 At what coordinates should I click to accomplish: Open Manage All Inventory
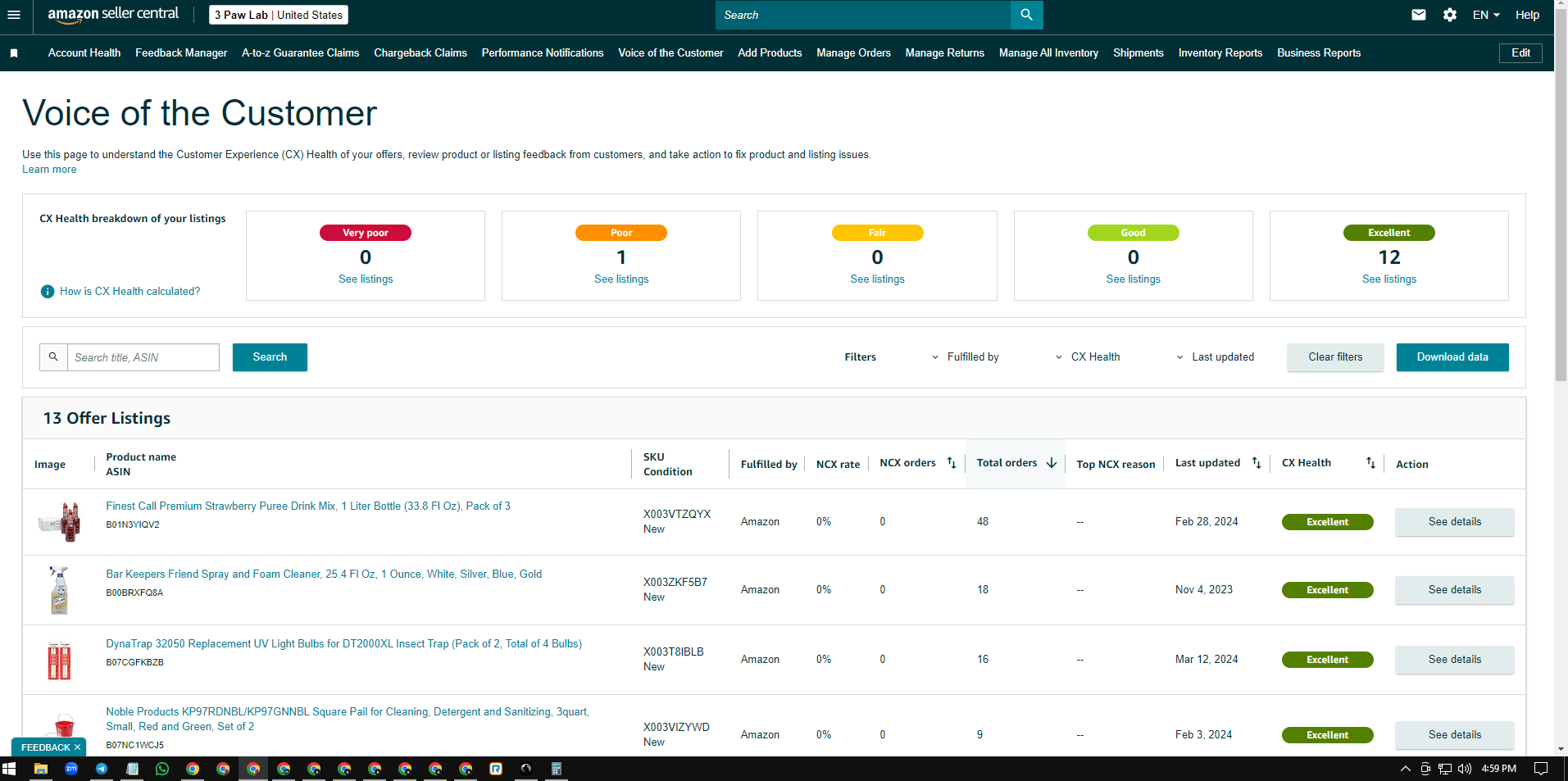pyautogui.click(x=1048, y=53)
